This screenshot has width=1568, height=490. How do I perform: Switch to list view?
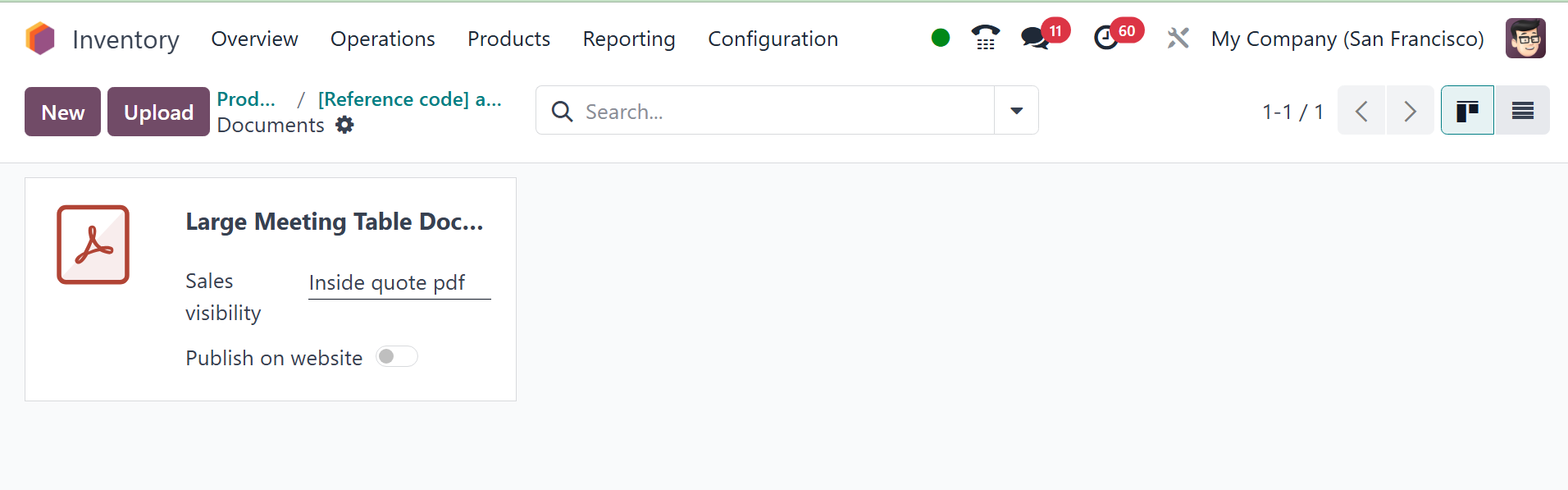point(1522,111)
